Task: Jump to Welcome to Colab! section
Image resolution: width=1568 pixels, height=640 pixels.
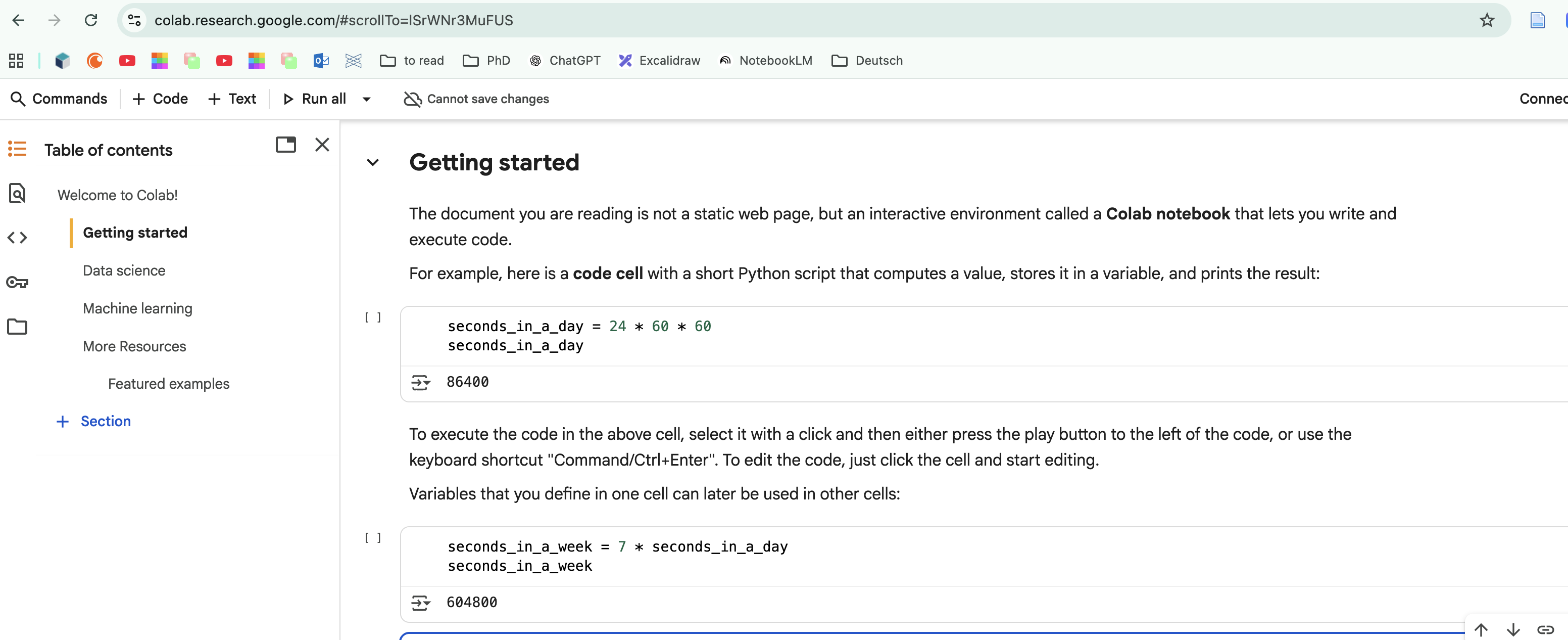Action: (118, 195)
